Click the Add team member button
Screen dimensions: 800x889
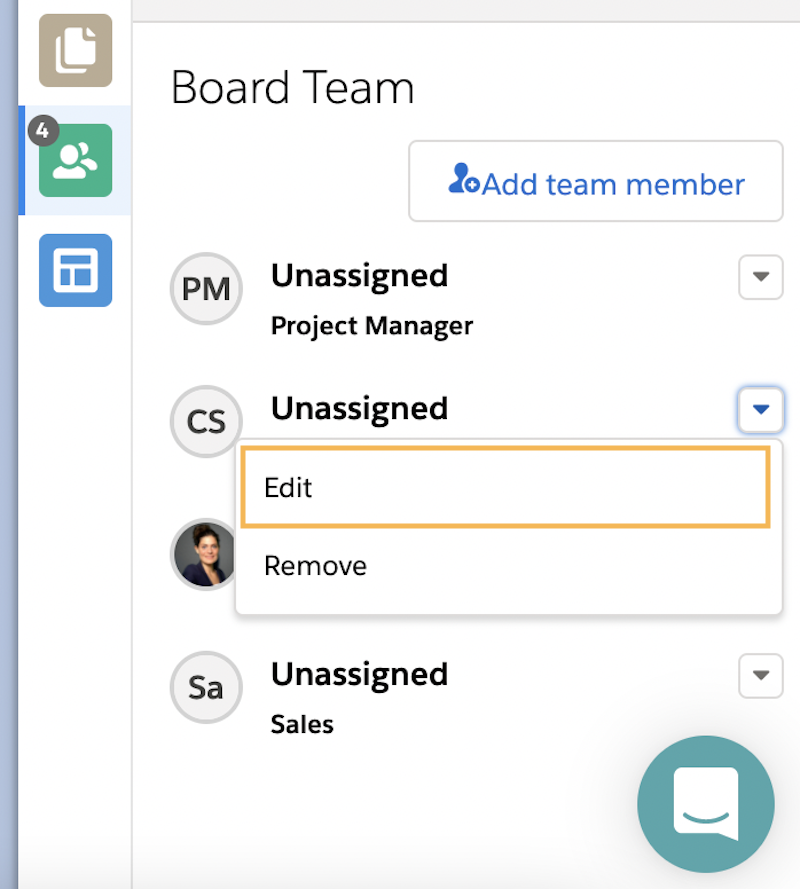[595, 181]
